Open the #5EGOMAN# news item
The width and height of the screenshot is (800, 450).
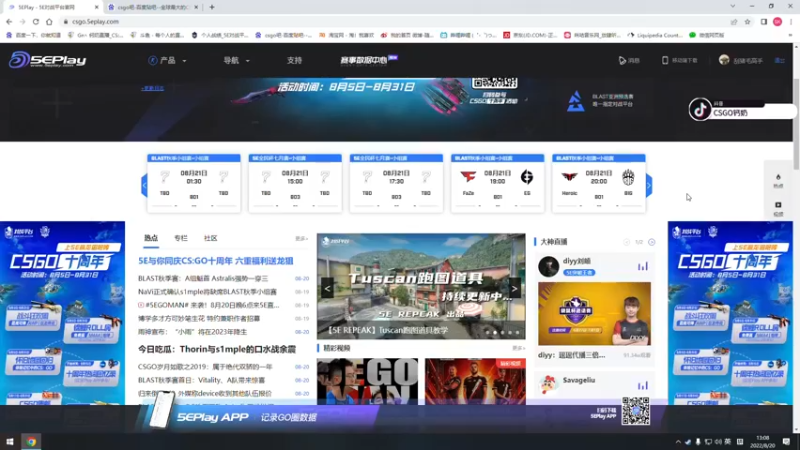[209, 305]
